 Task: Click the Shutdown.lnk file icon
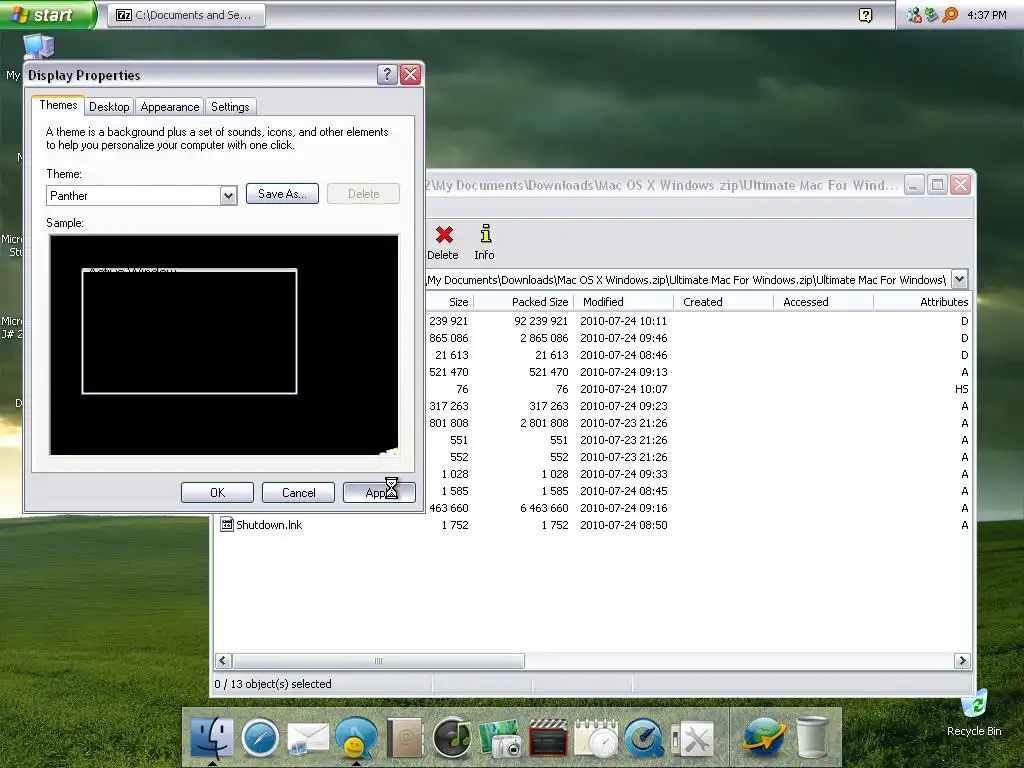click(227, 524)
